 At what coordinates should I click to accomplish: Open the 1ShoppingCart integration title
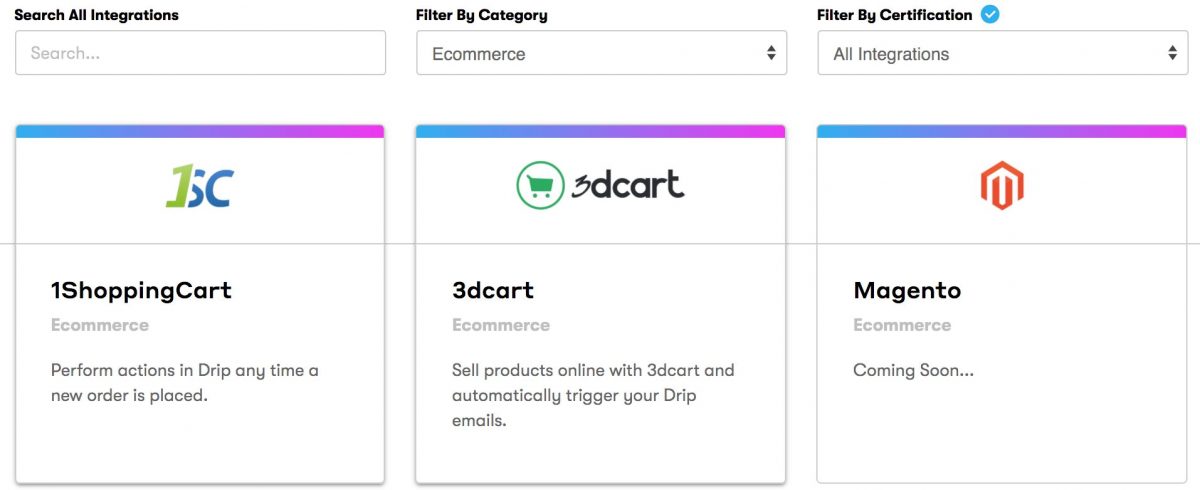point(141,291)
